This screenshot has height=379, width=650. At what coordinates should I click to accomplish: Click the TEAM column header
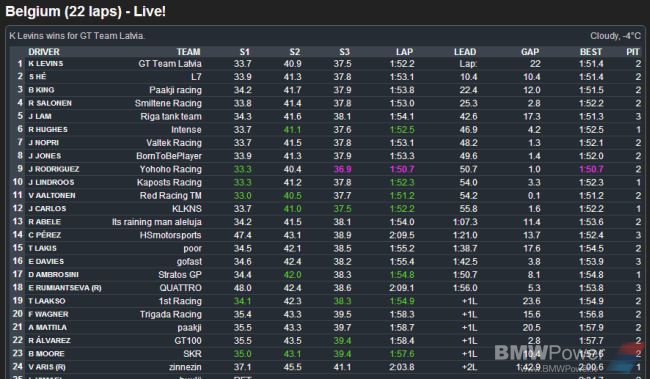click(188, 52)
